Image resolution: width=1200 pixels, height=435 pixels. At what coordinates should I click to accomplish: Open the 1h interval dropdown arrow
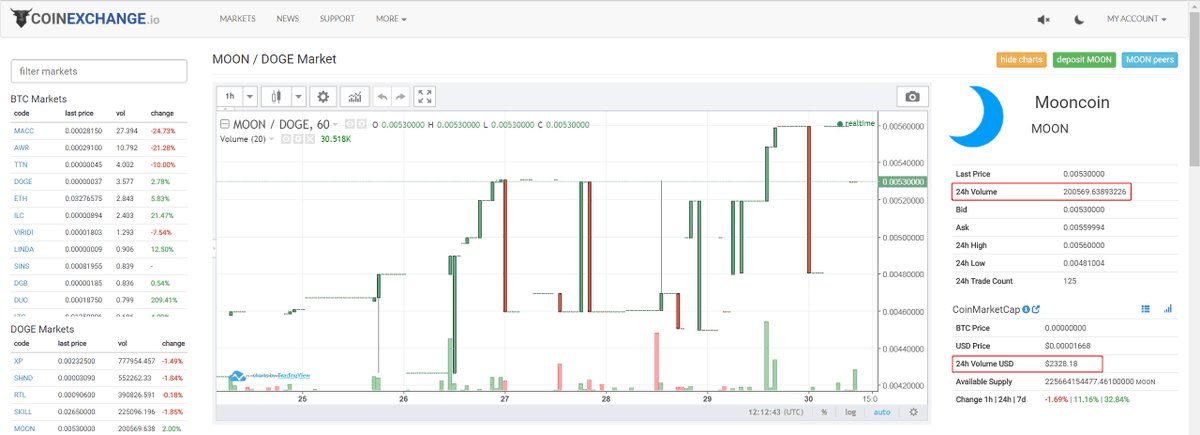(249, 96)
